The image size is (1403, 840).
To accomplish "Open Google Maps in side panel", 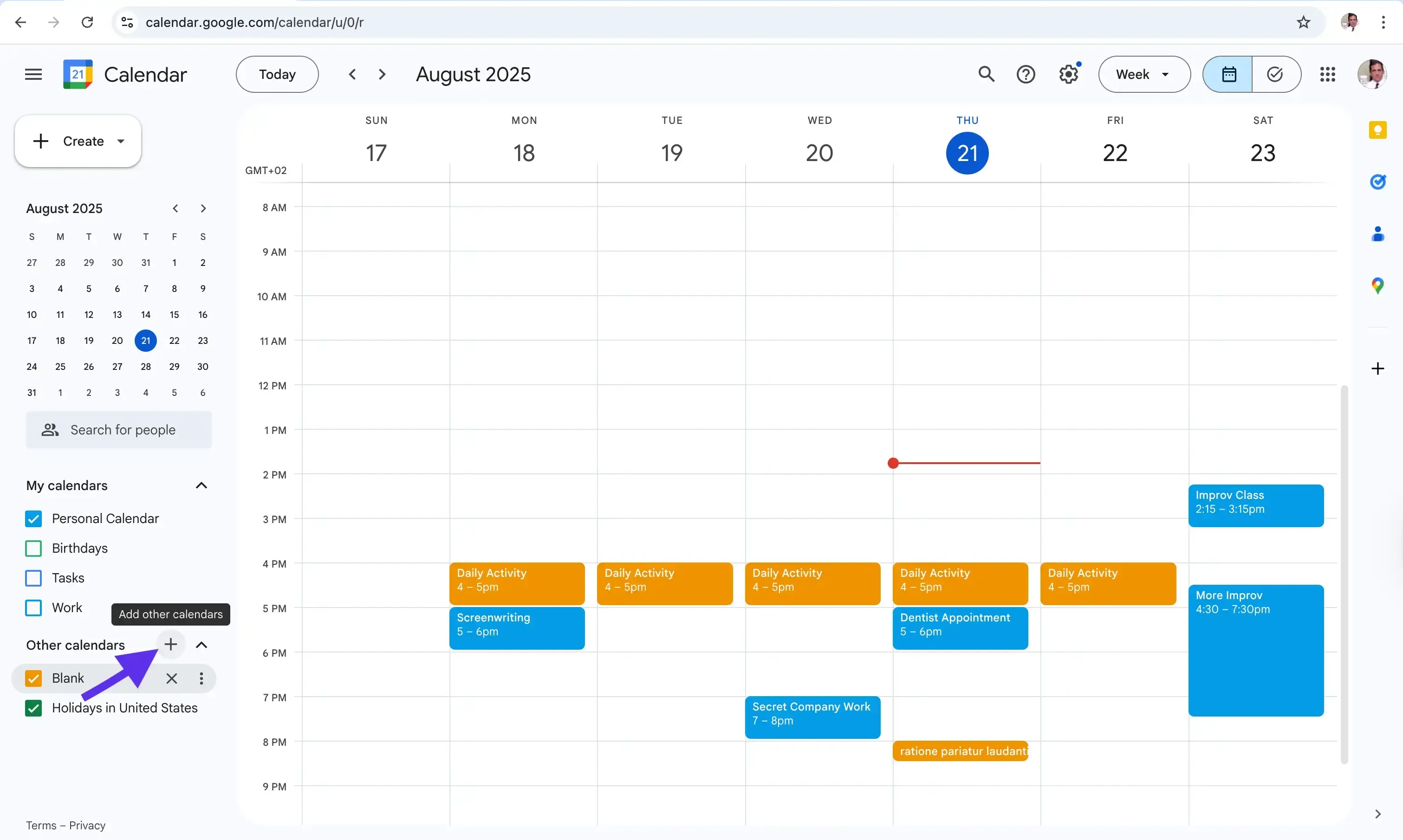I will click(x=1377, y=285).
